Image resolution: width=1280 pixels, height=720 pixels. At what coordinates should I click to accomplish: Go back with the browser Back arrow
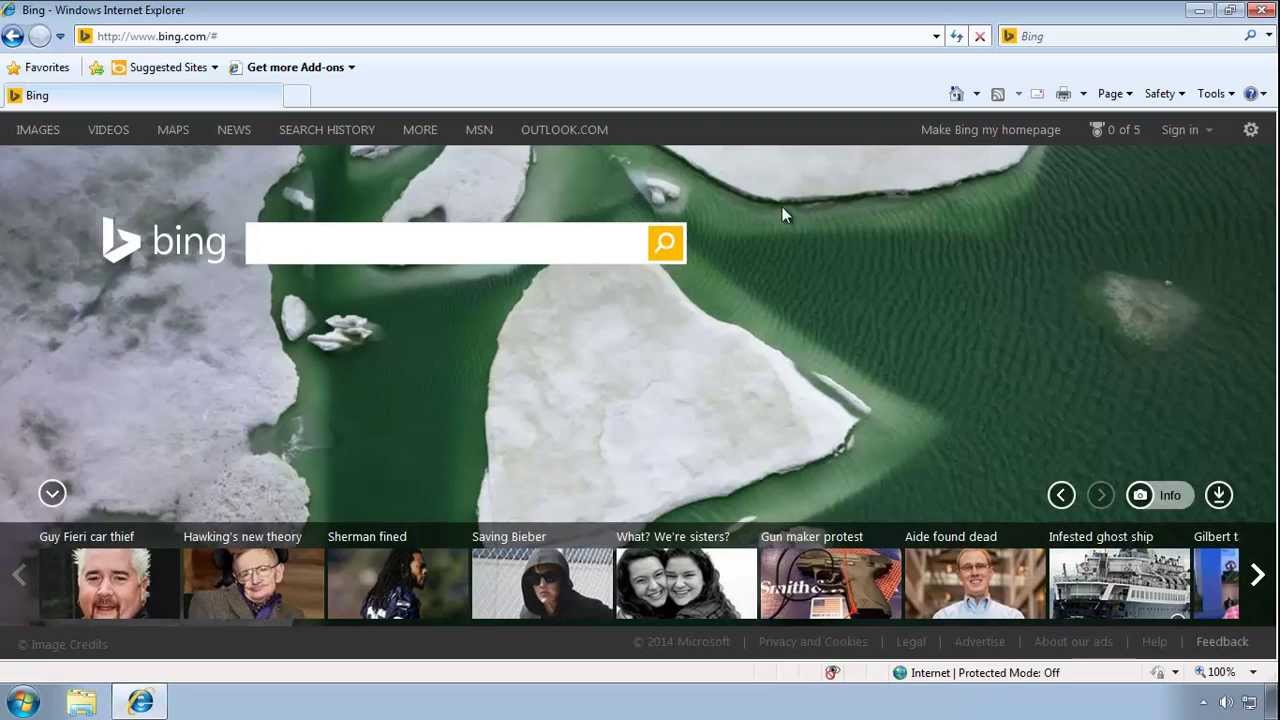[x=12, y=36]
